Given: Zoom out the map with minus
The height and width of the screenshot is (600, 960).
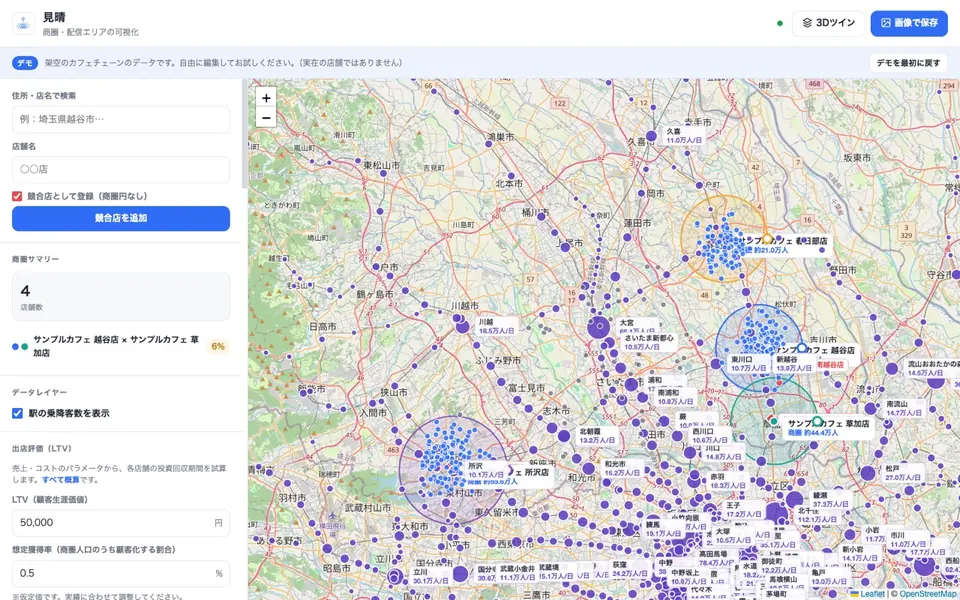Looking at the screenshot, I should tap(266, 117).
